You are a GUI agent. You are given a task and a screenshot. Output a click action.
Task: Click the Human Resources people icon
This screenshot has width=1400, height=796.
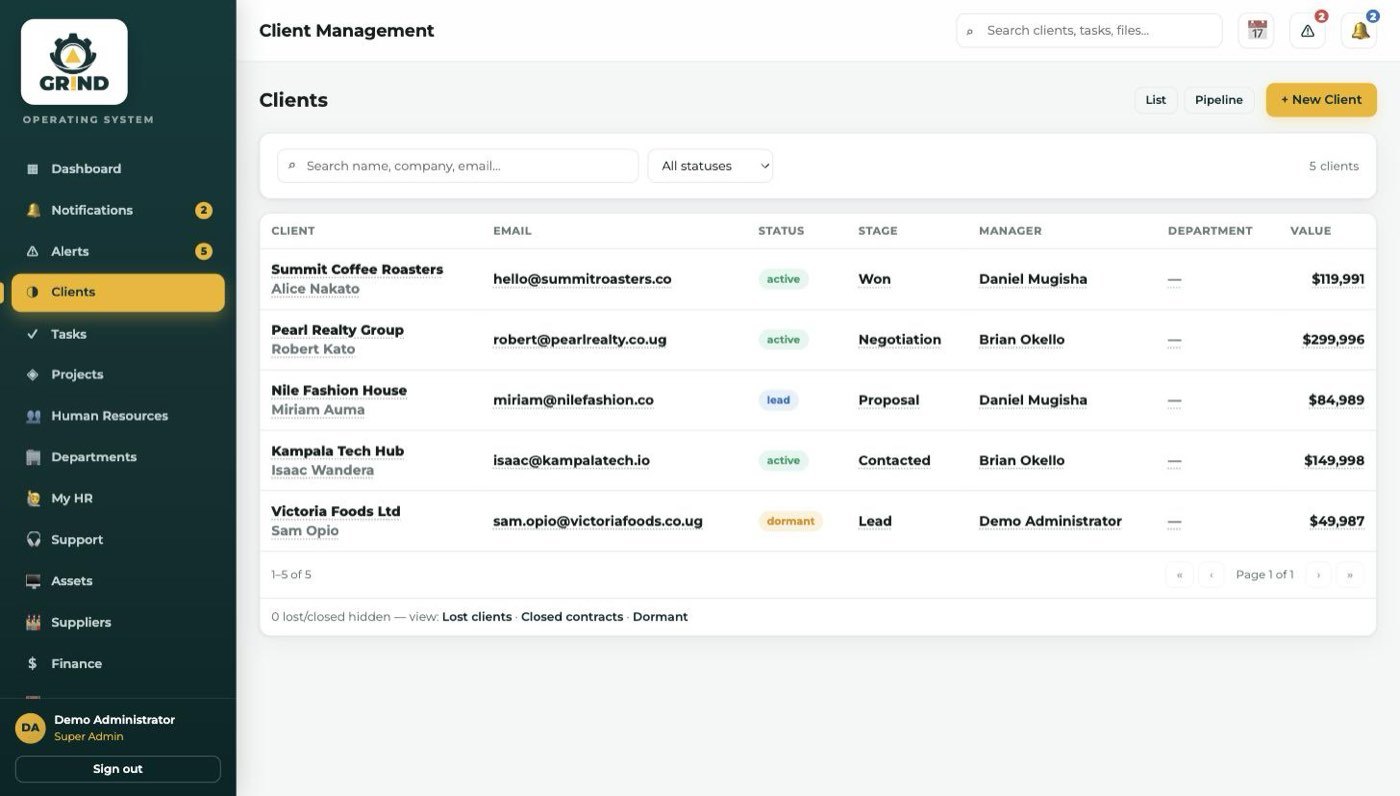[33, 416]
